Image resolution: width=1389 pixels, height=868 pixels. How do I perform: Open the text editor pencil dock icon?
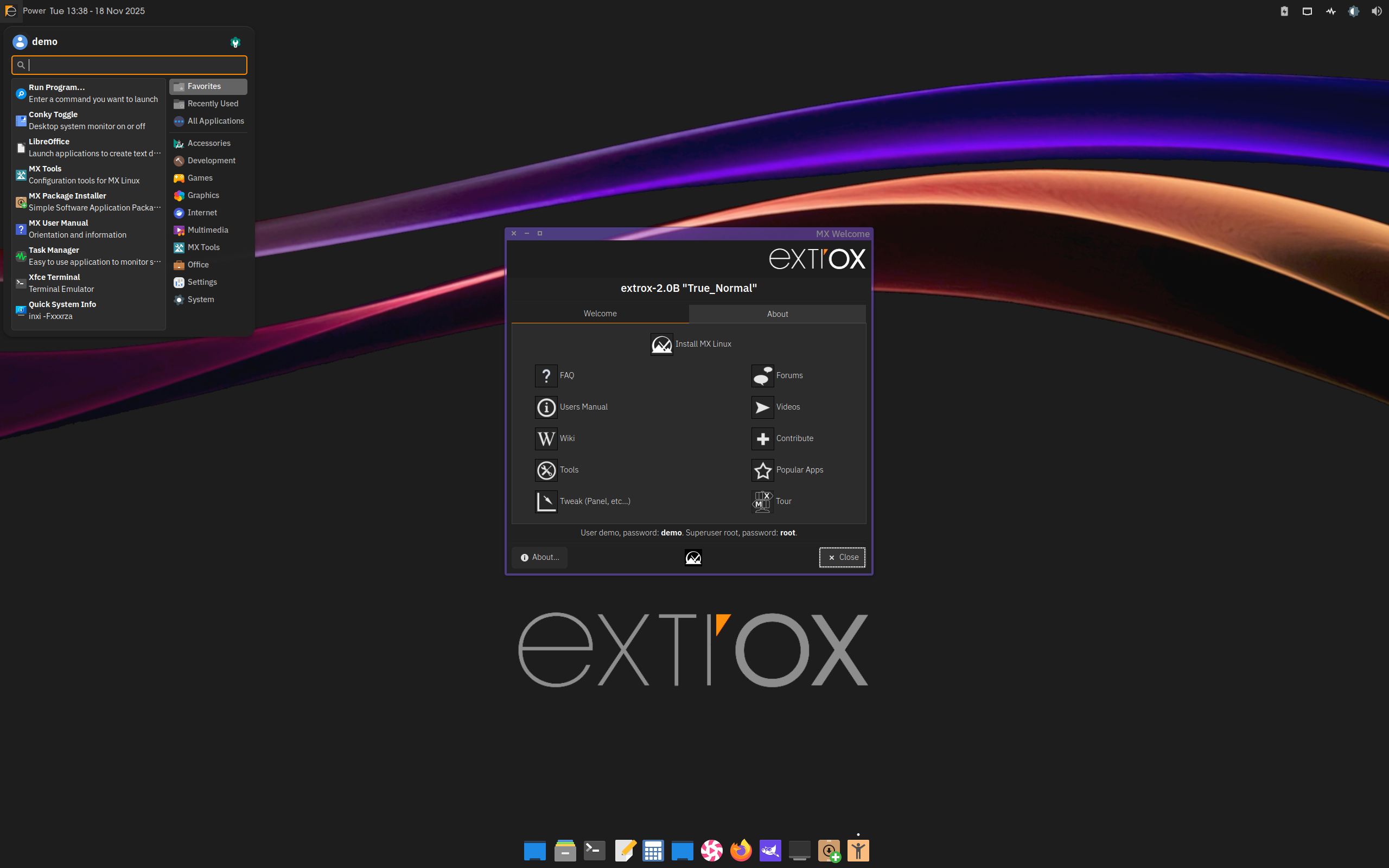(625, 850)
